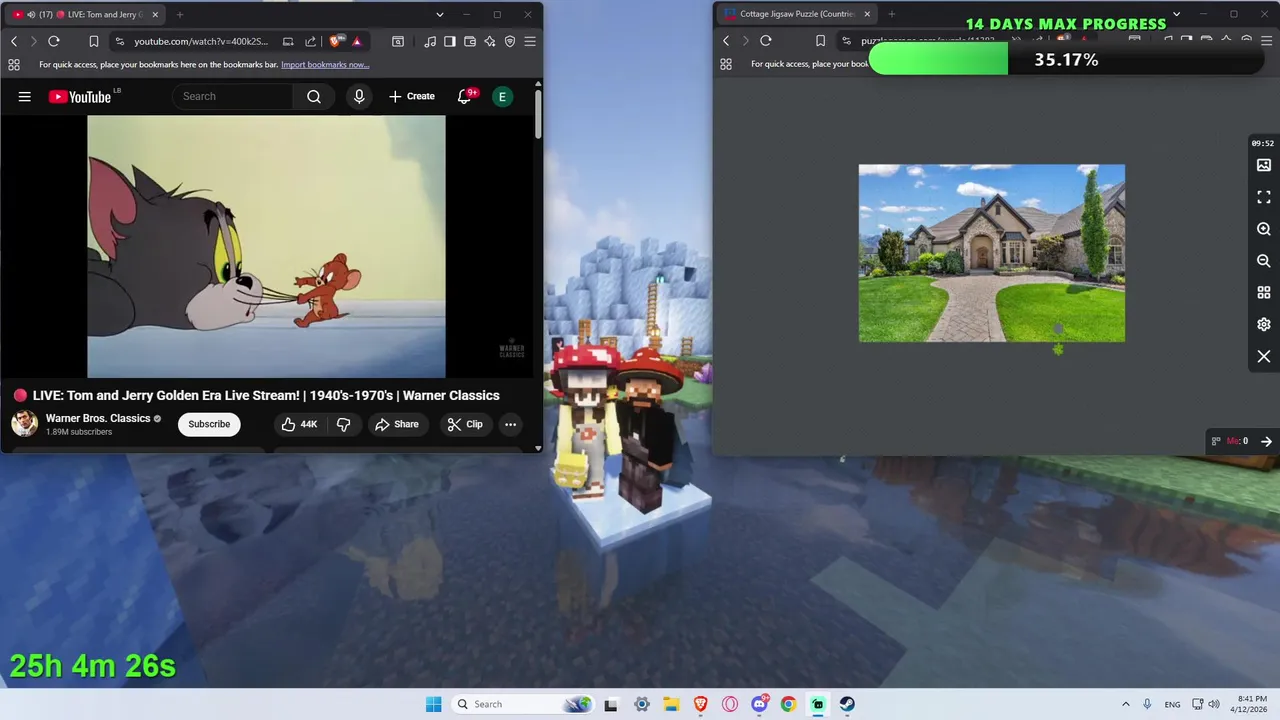Viewport: 1280px width, 720px height.
Task: Open tab search dropdown in YouTube window
Action: (439, 14)
